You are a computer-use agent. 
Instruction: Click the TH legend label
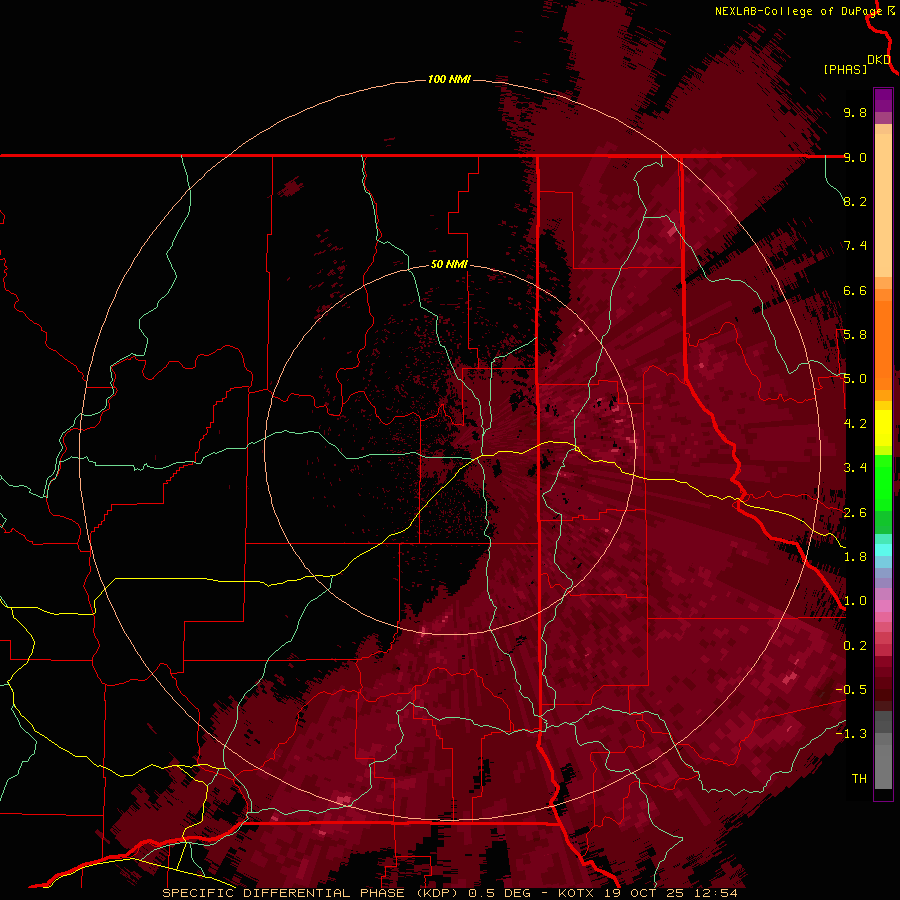click(859, 779)
